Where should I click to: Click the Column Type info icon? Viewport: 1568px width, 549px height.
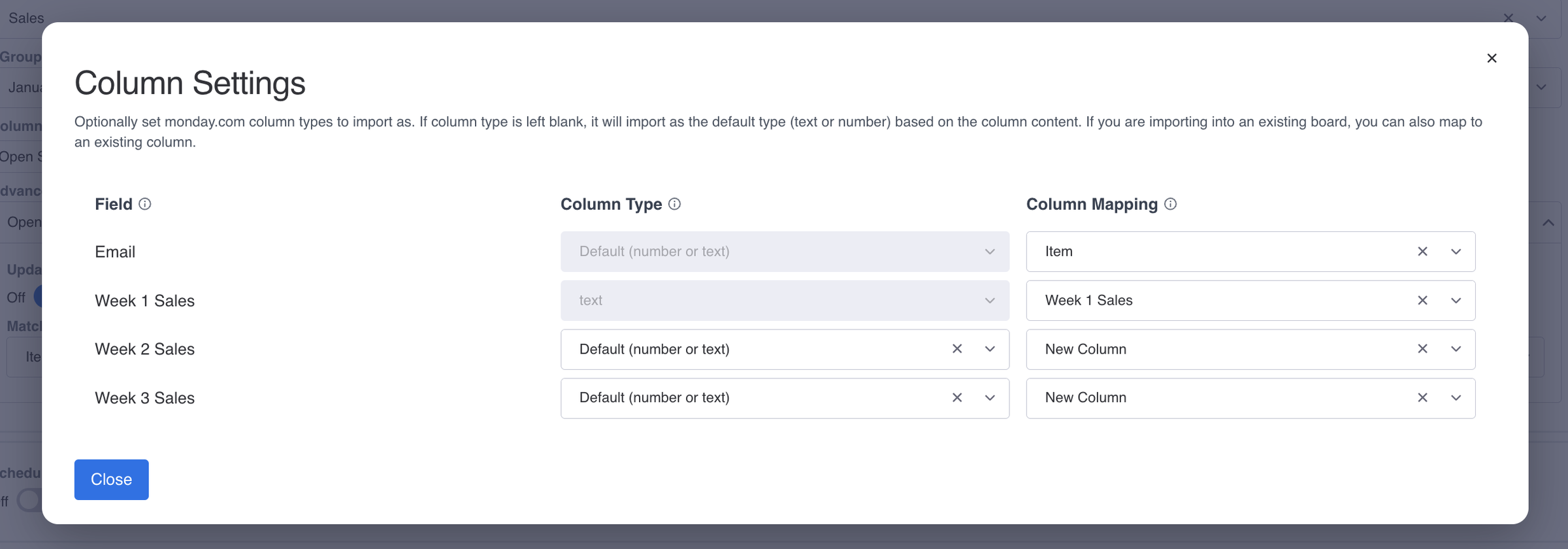tap(675, 204)
